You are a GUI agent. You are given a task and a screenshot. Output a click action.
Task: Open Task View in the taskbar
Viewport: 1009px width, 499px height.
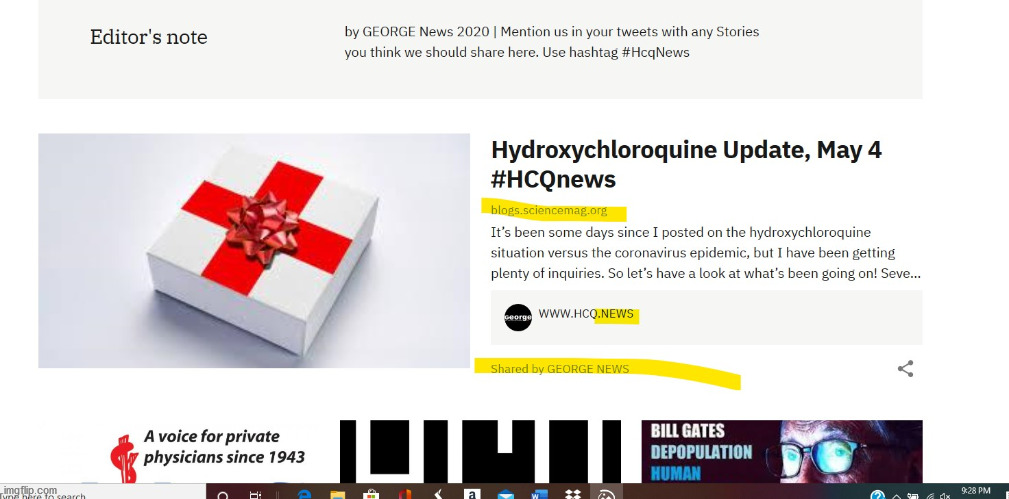[x=255, y=496]
